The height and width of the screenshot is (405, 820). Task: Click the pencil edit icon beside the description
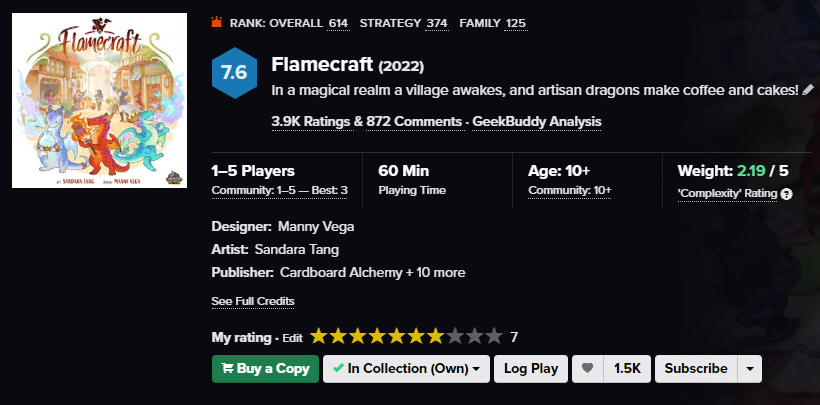tap(807, 89)
